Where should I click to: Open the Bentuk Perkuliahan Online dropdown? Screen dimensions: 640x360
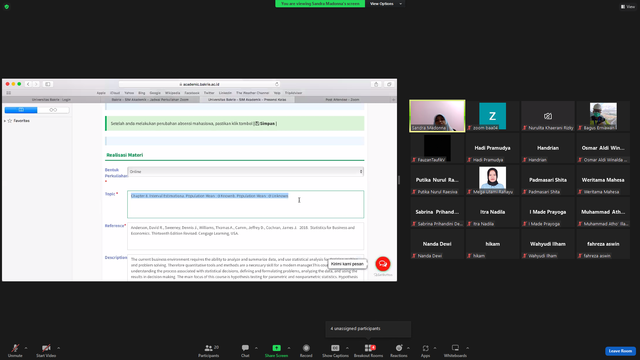point(245,171)
